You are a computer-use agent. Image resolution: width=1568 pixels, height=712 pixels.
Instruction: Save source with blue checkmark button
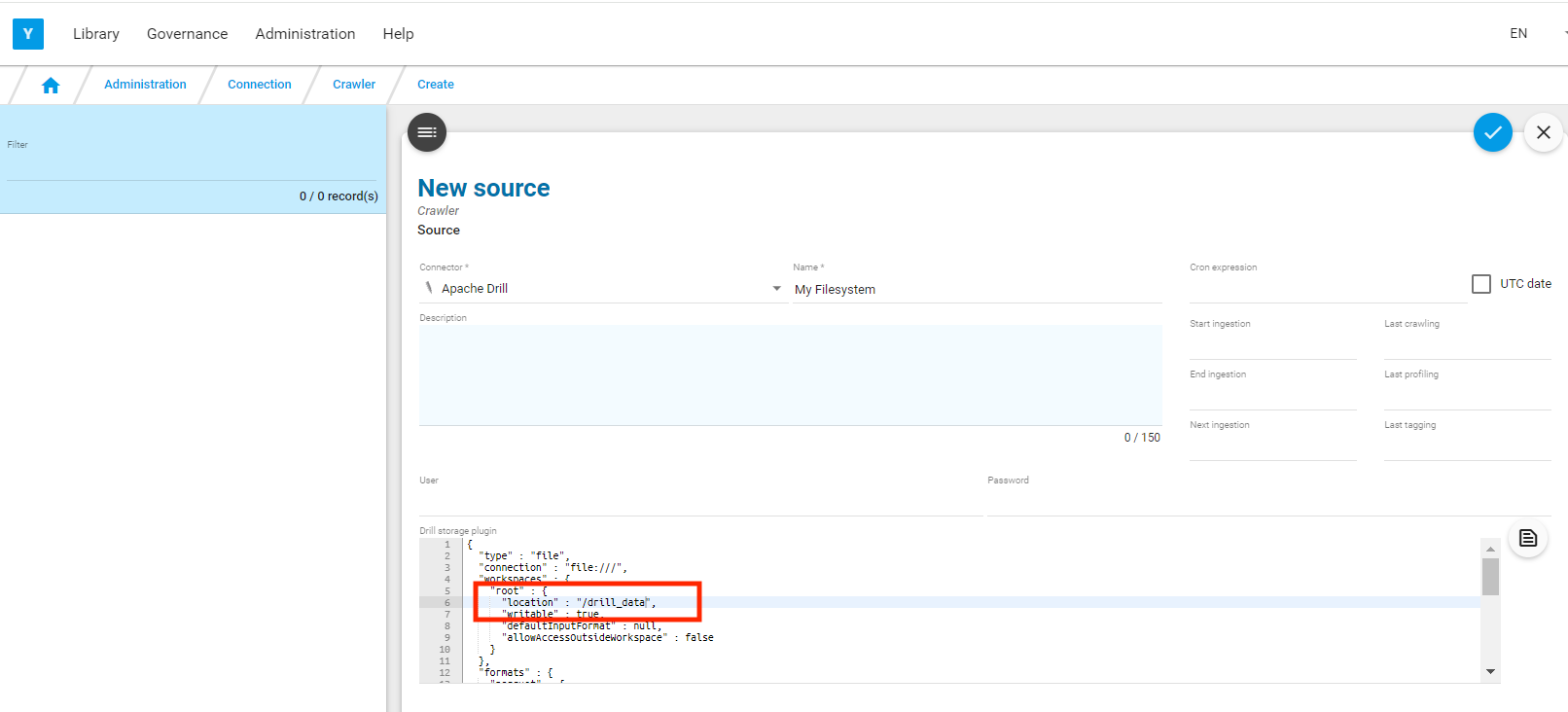[x=1493, y=132]
